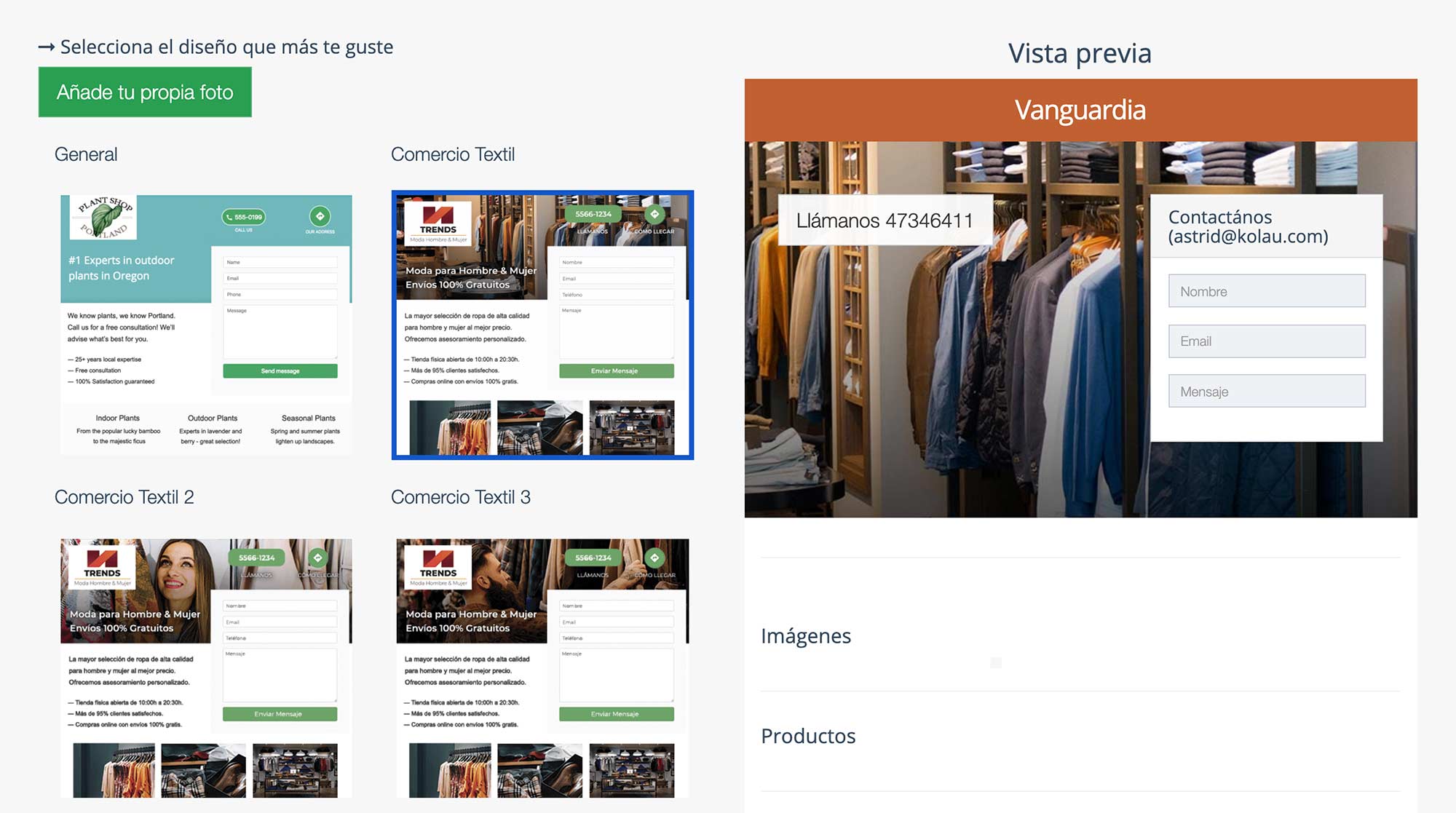Click the 'Llámanos 47346411' phone box

pos(885,221)
